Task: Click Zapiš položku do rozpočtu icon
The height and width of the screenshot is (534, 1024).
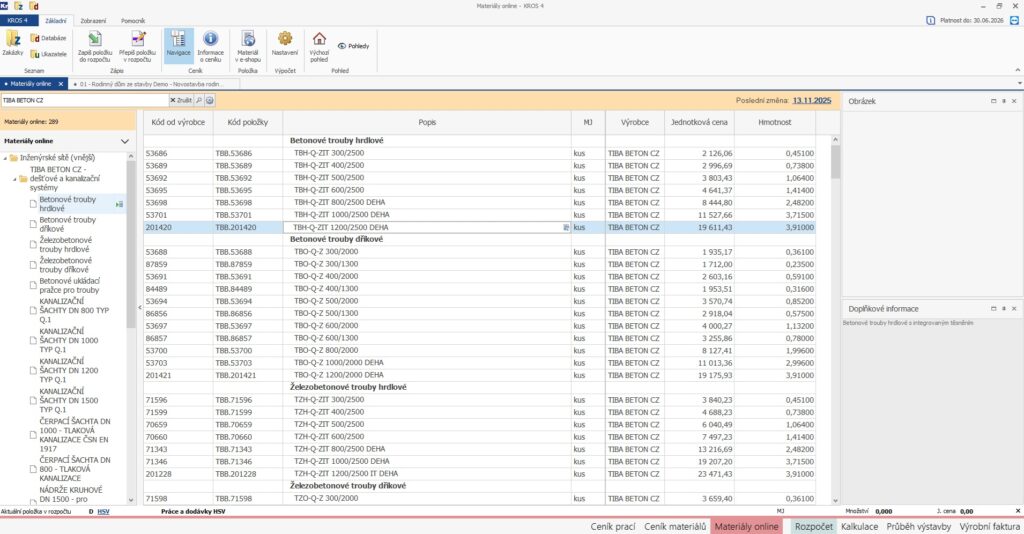Action: pyautogui.click(x=94, y=40)
